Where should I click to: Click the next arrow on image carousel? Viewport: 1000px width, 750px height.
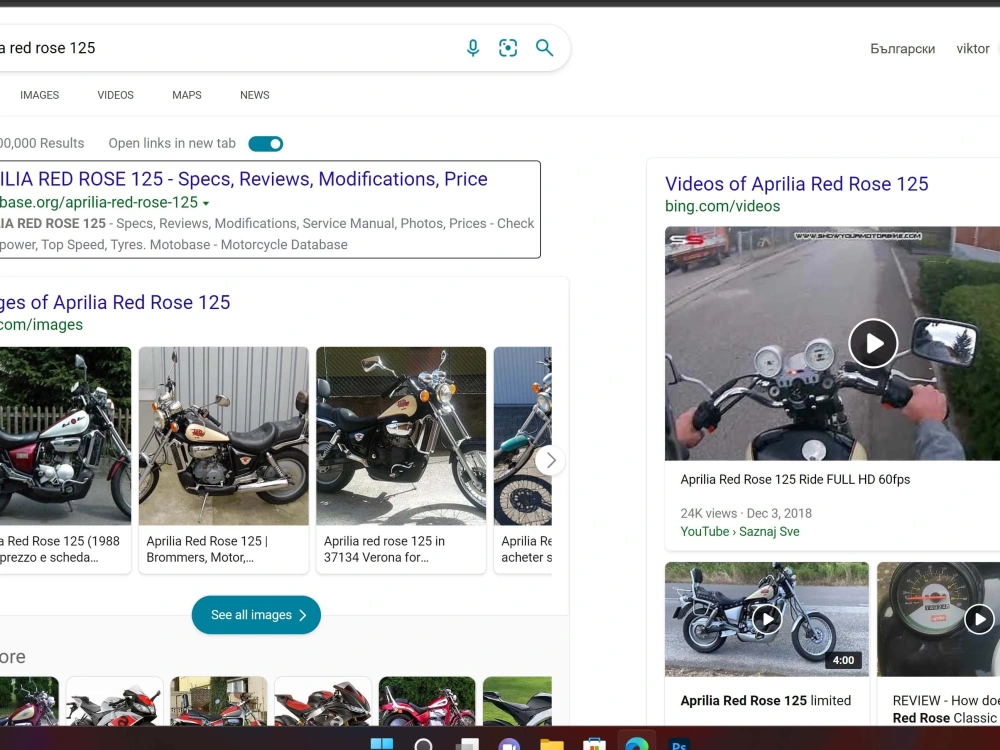coord(550,460)
